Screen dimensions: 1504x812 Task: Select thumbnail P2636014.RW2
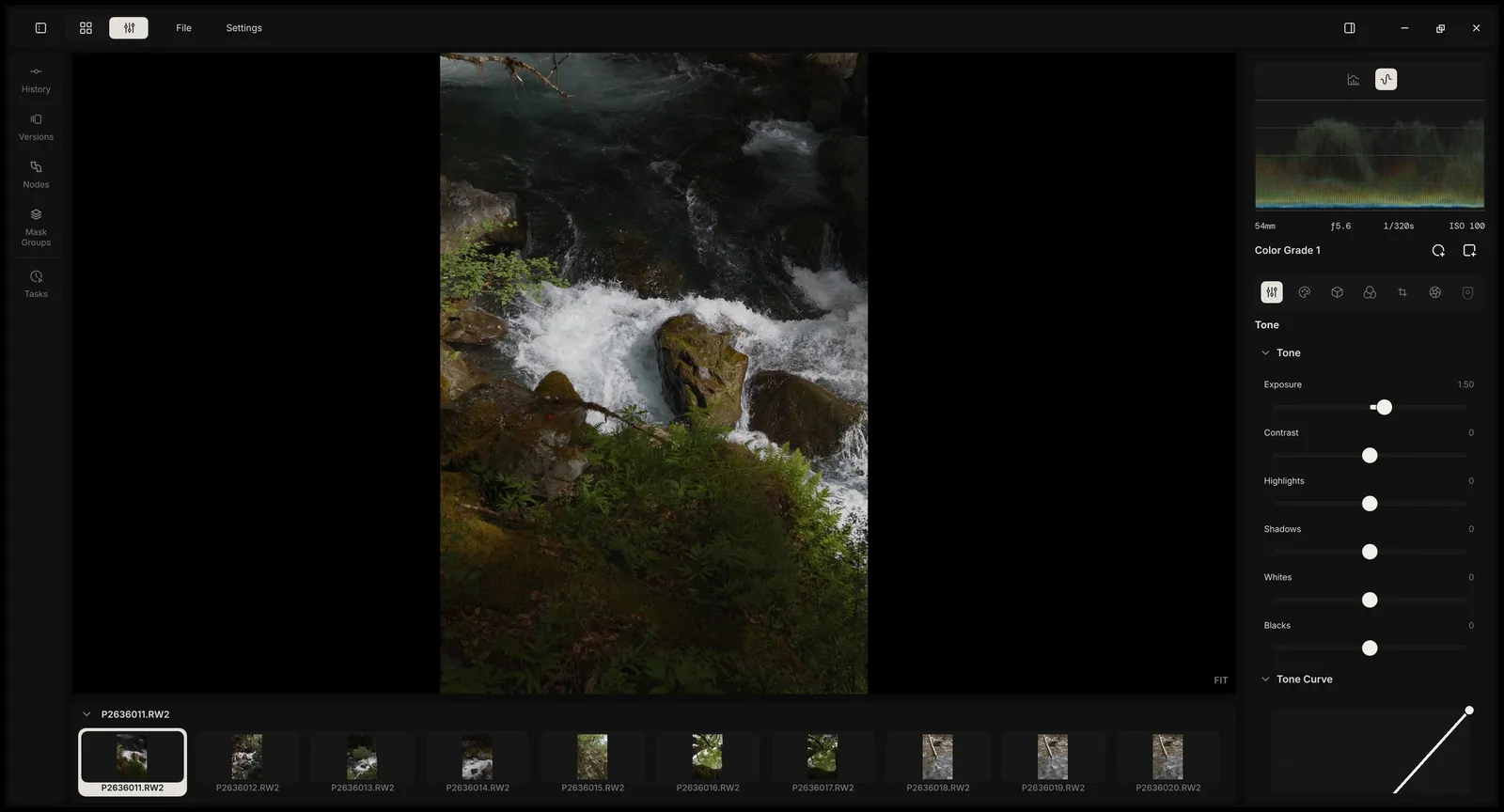pos(478,763)
